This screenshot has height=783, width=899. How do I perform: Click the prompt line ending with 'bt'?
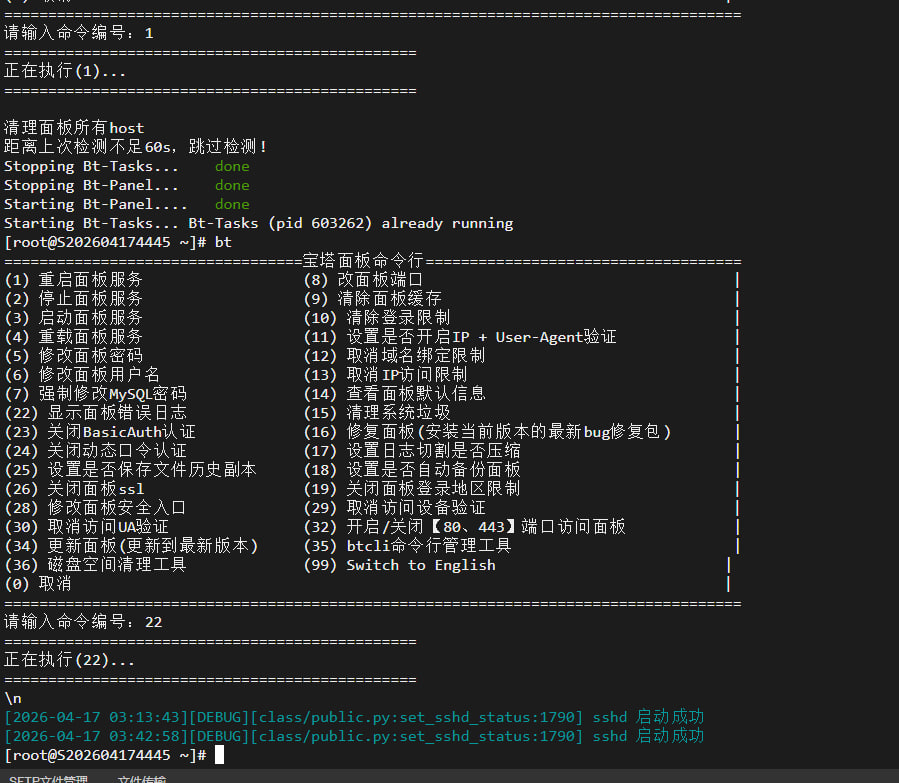point(118,242)
